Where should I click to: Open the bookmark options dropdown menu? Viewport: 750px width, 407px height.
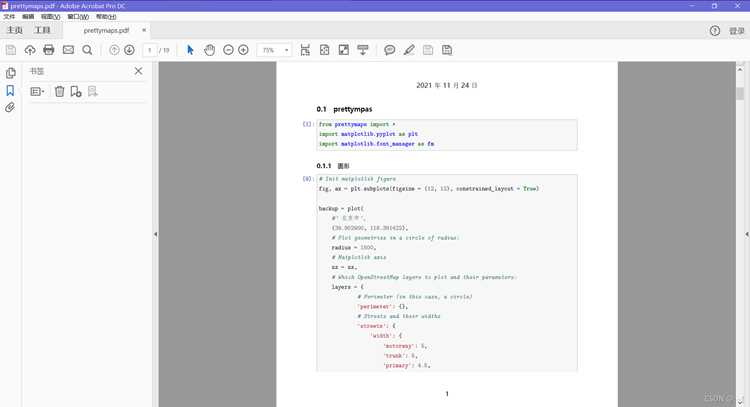(x=37, y=91)
